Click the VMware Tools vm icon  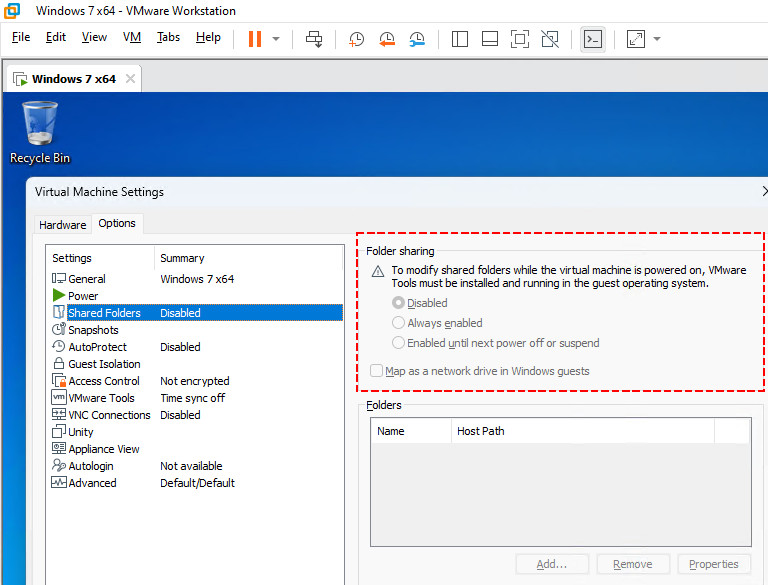[x=59, y=397]
